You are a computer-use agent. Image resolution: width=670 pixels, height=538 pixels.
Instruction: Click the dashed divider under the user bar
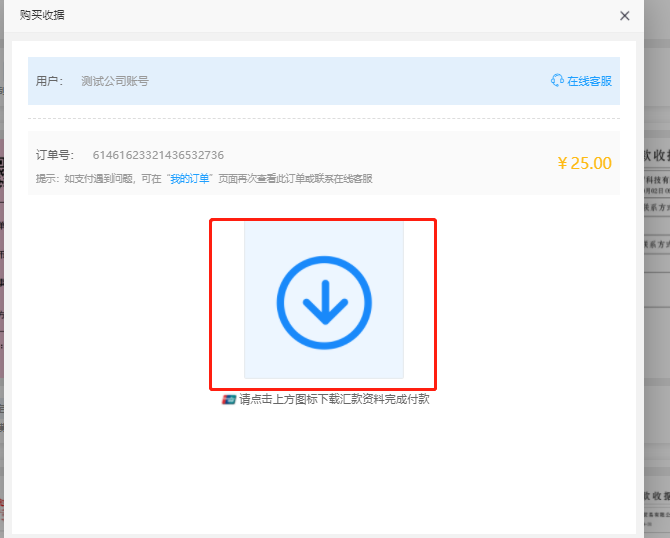(x=324, y=118)
